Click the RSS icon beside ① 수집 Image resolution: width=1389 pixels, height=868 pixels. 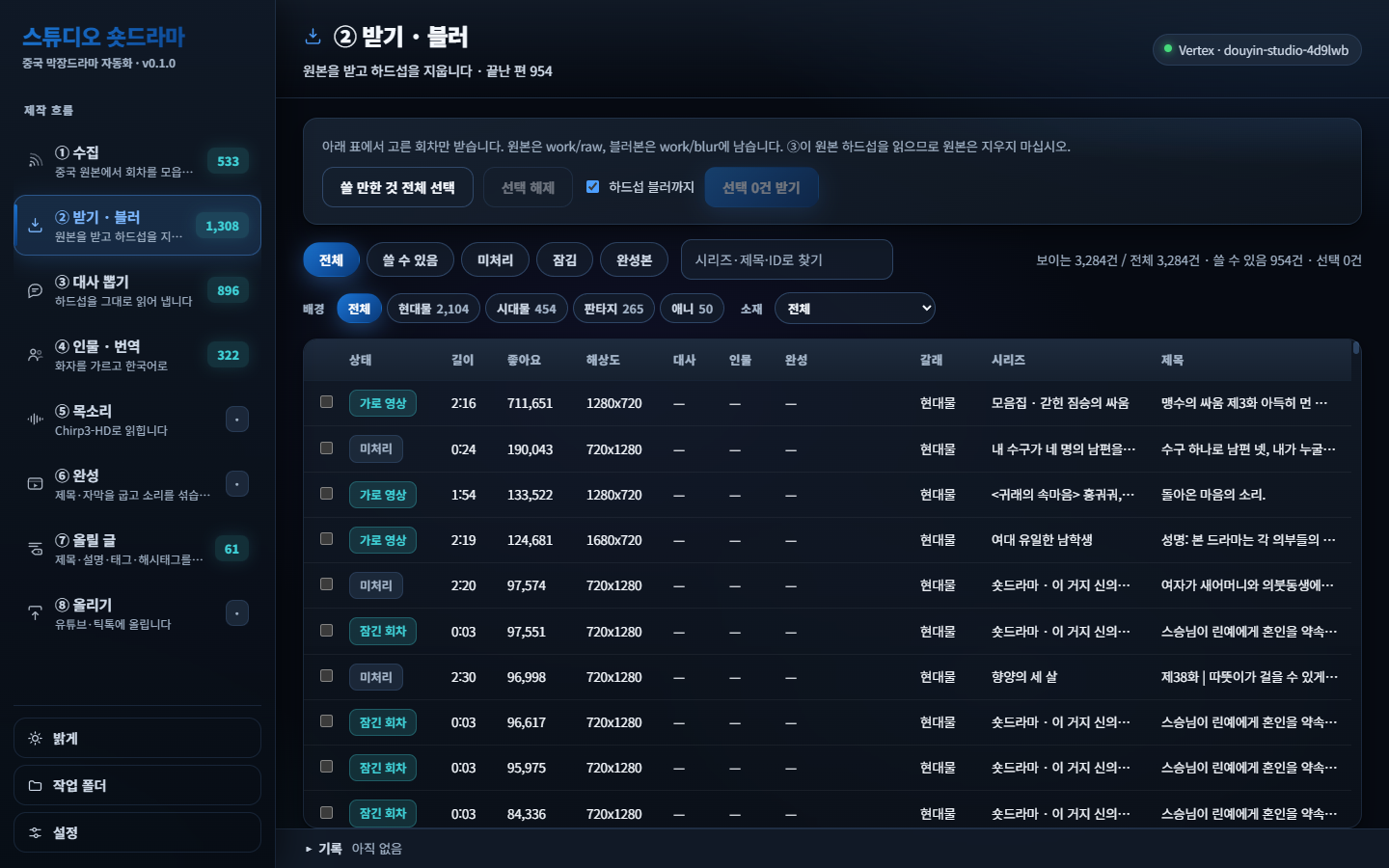tap(35, 161)
